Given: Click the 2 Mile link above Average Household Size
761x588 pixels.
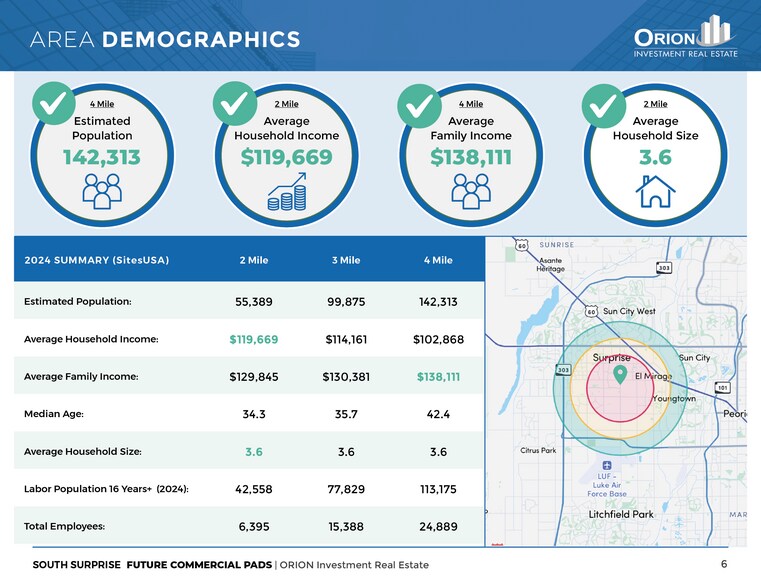Looking at the screenshot, I should pyautogui.click(x=655, y=103).
